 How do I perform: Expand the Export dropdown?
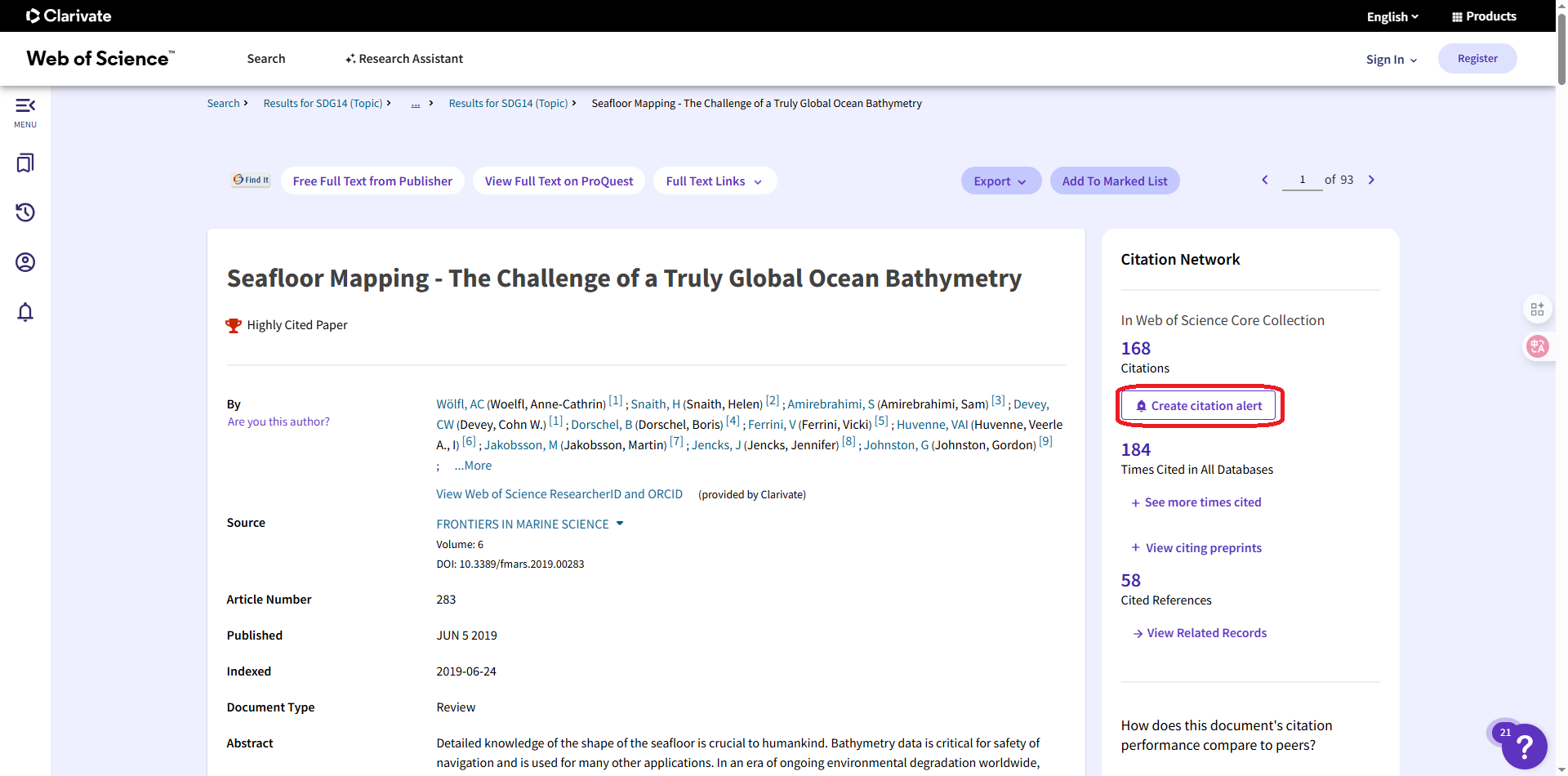click(x=1000, y=181)
